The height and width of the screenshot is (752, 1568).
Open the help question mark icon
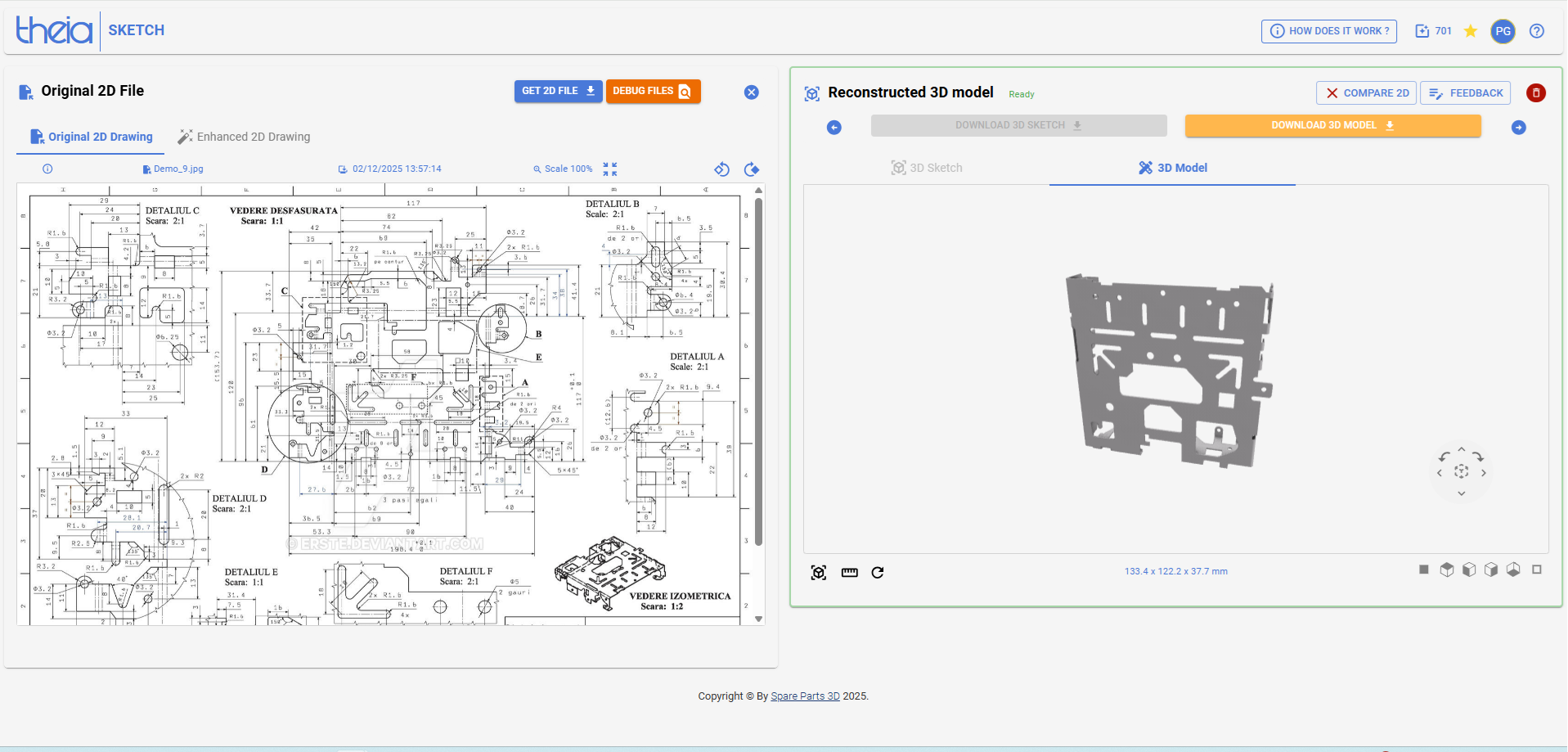click(1537, 31)
